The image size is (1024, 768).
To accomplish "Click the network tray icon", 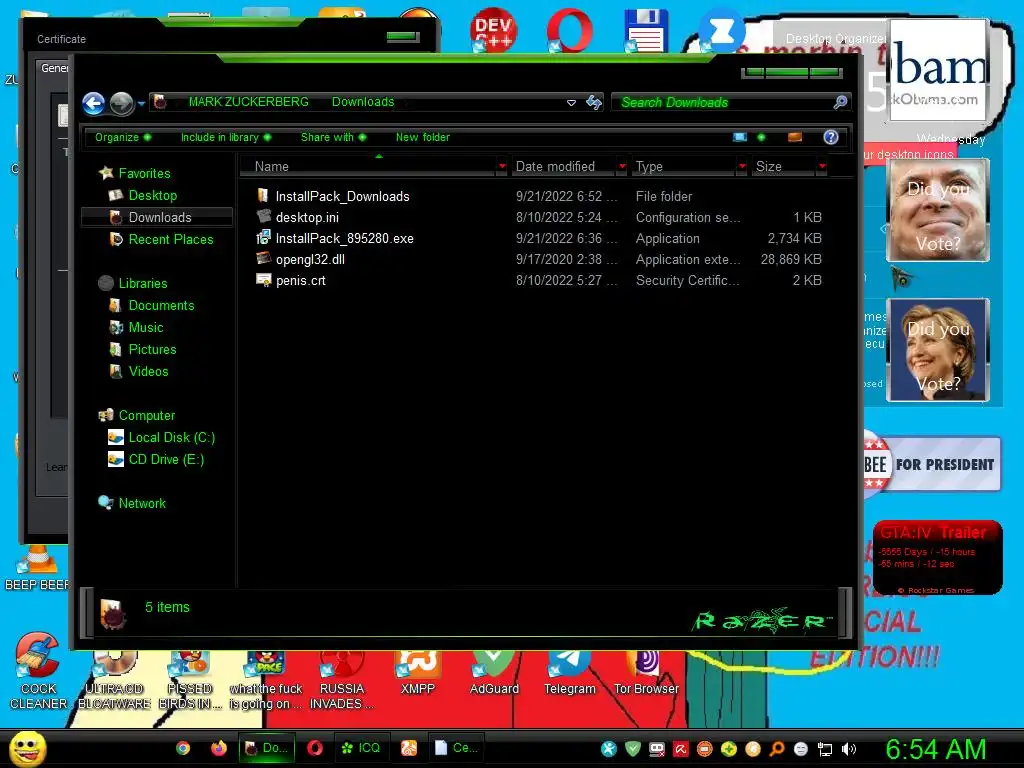I will click(x=825, y=749).
